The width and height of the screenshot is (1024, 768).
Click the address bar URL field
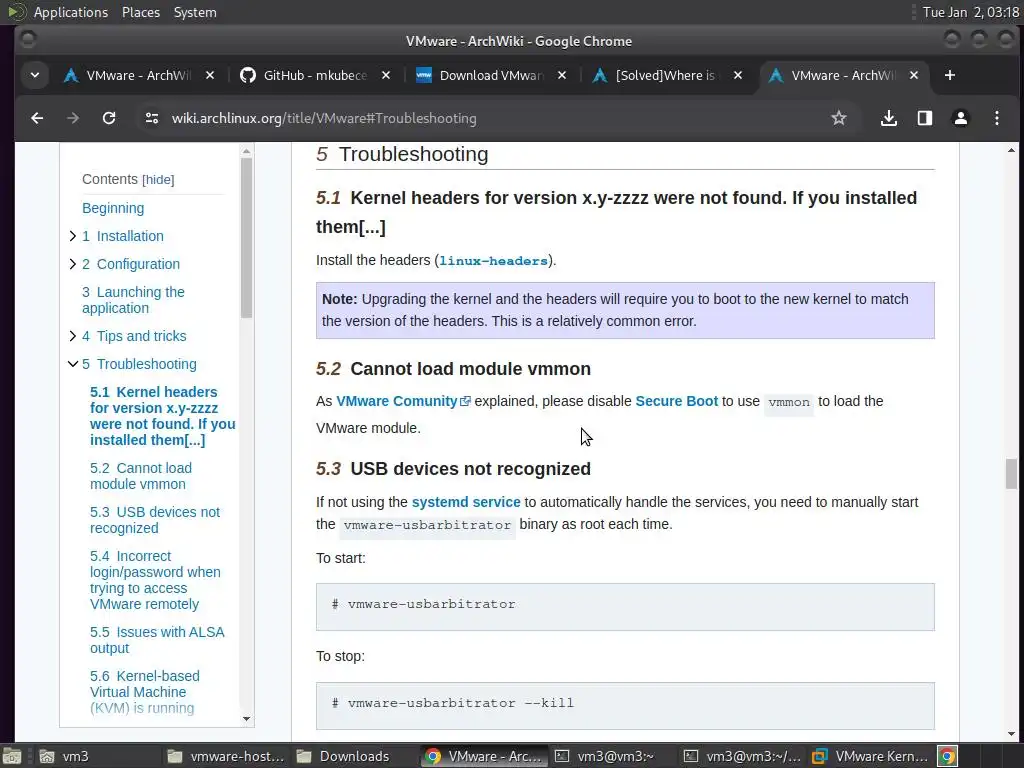[x=483, y=118]
